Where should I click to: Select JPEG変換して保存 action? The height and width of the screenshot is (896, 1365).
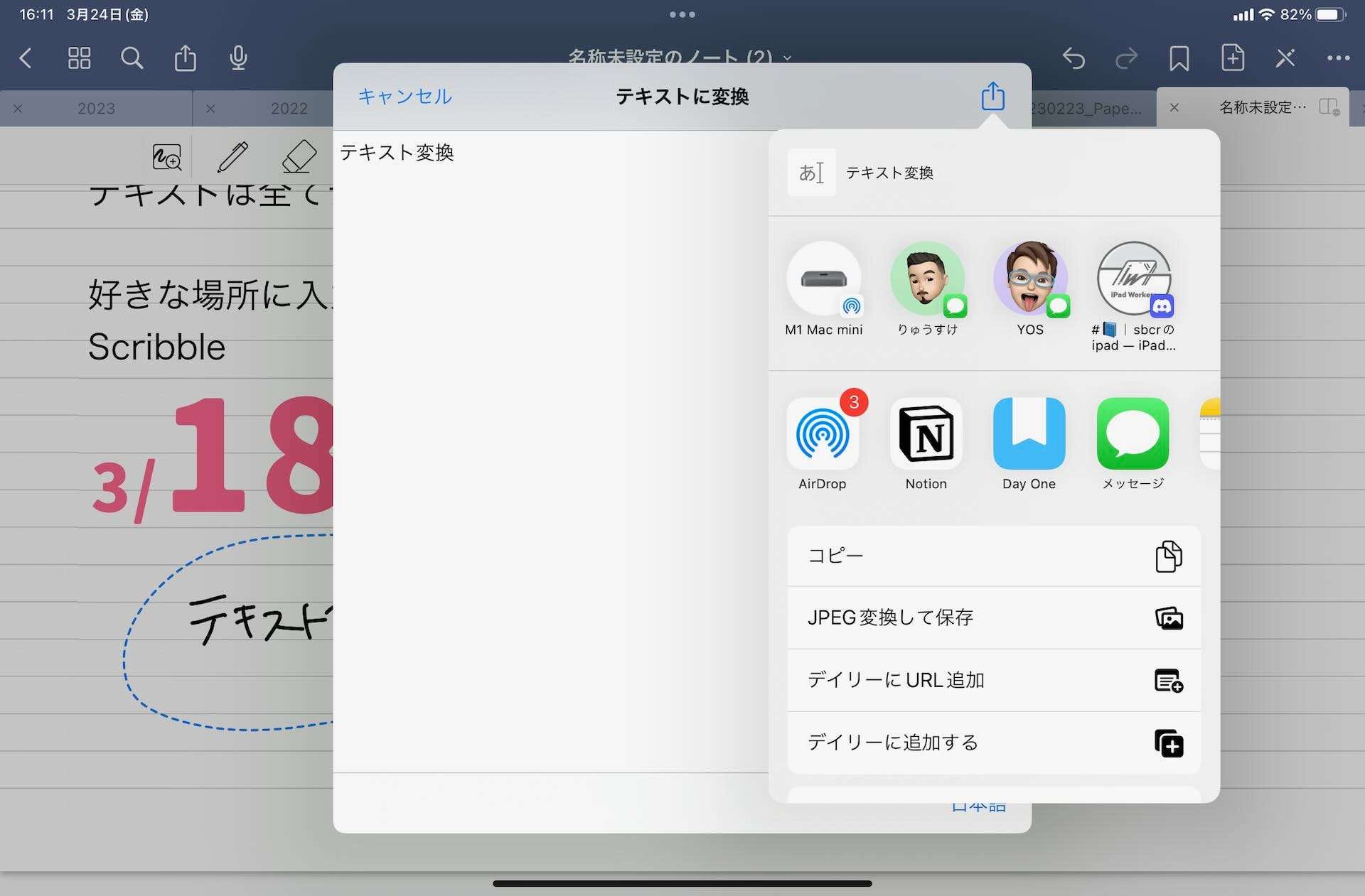pyautogui.click(x=993, y=617)
